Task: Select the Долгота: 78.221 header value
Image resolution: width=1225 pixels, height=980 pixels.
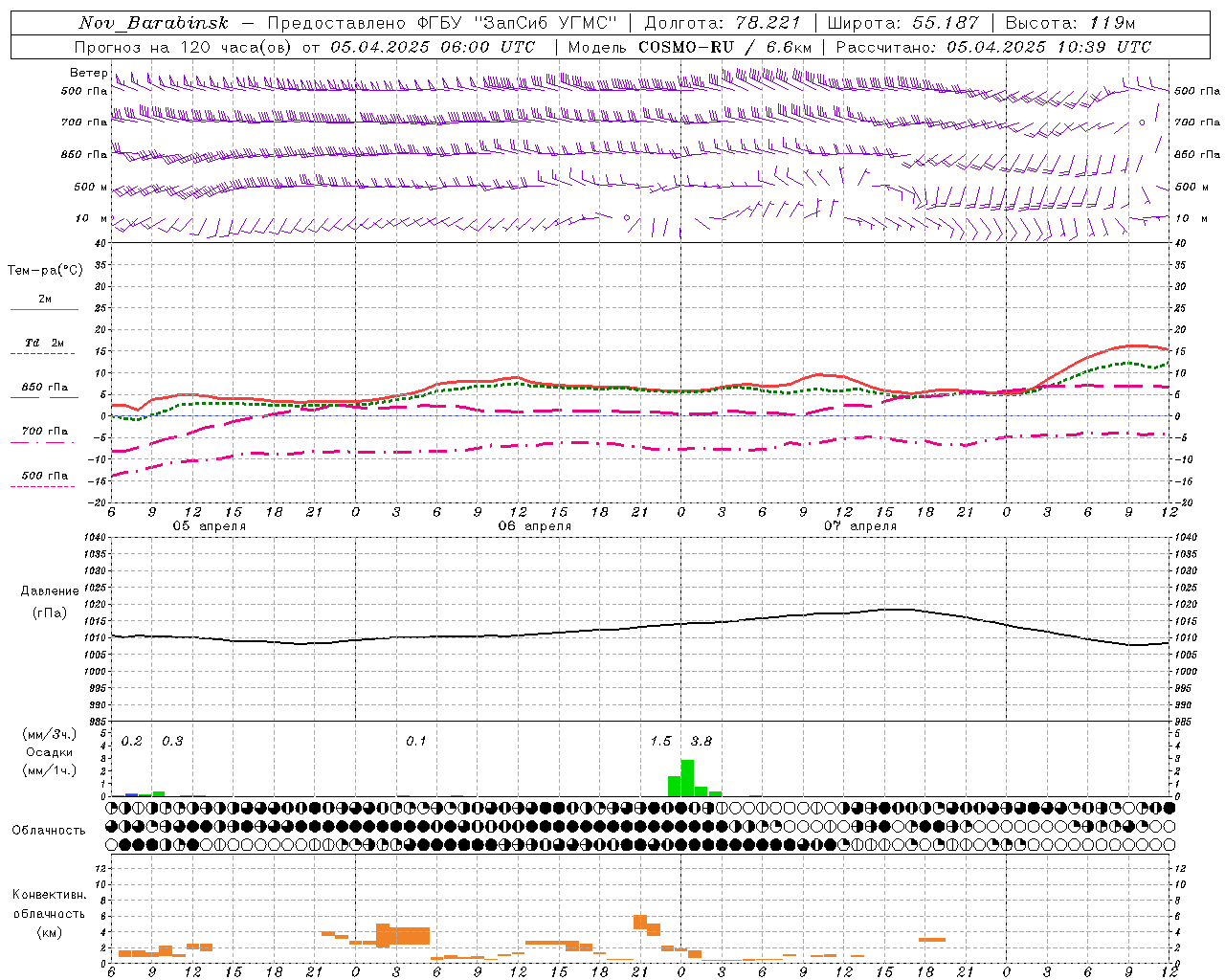Action: tap(722, 23)
